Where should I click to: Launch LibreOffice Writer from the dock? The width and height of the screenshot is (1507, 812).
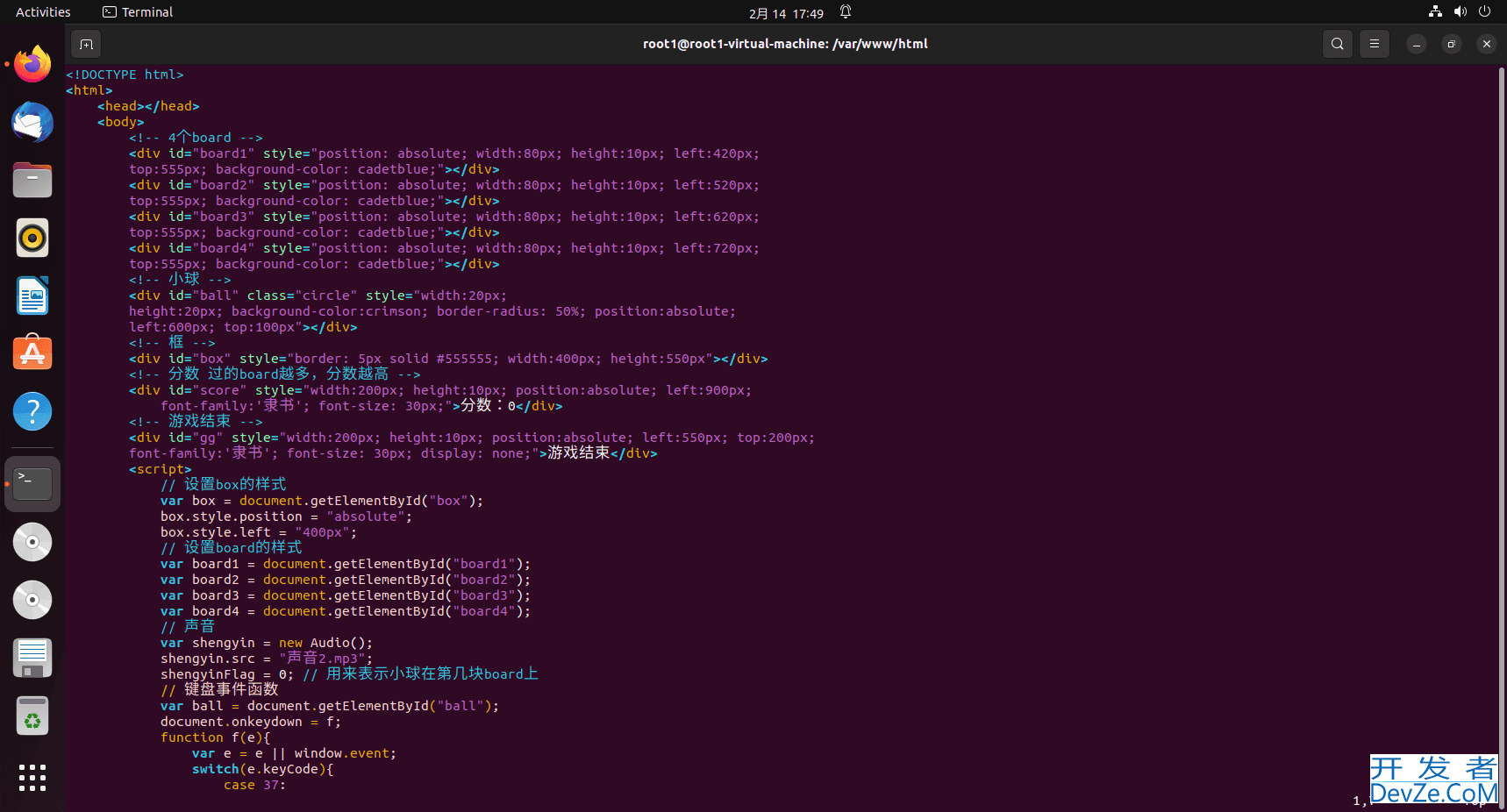click(32, 296)
